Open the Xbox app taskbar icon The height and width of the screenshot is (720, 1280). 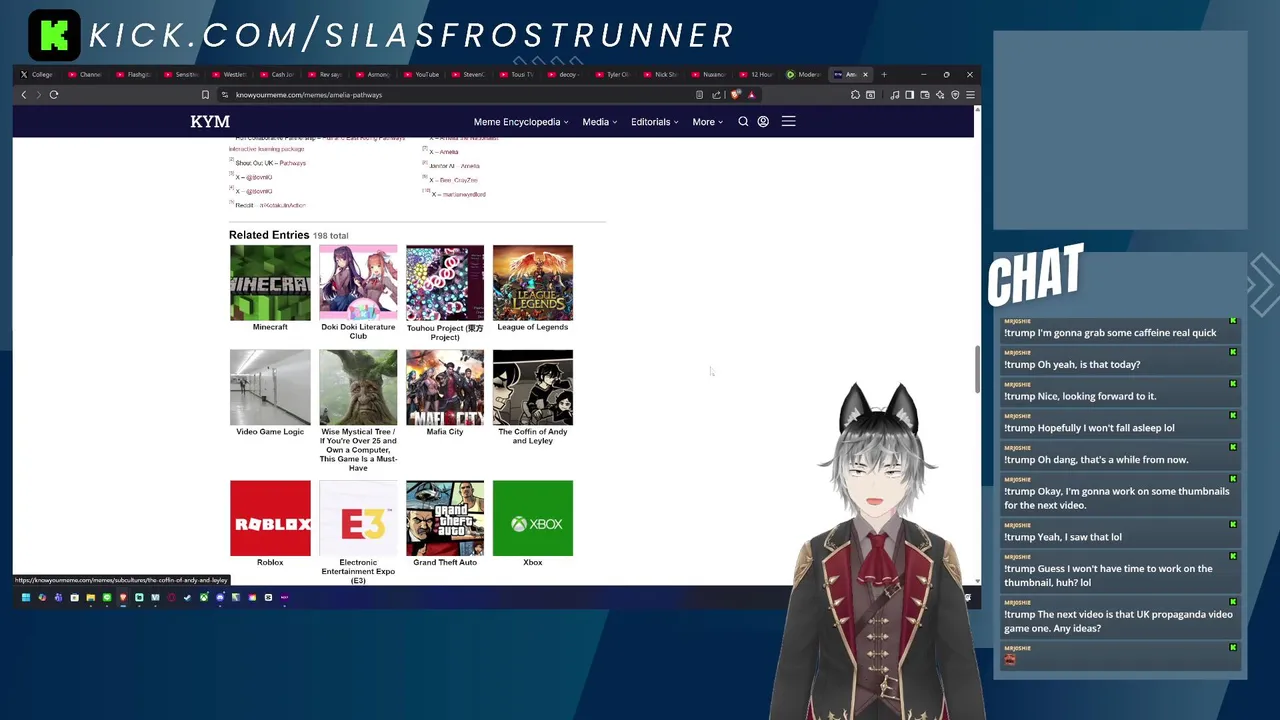pyautogui.click(x=204, y=597)
